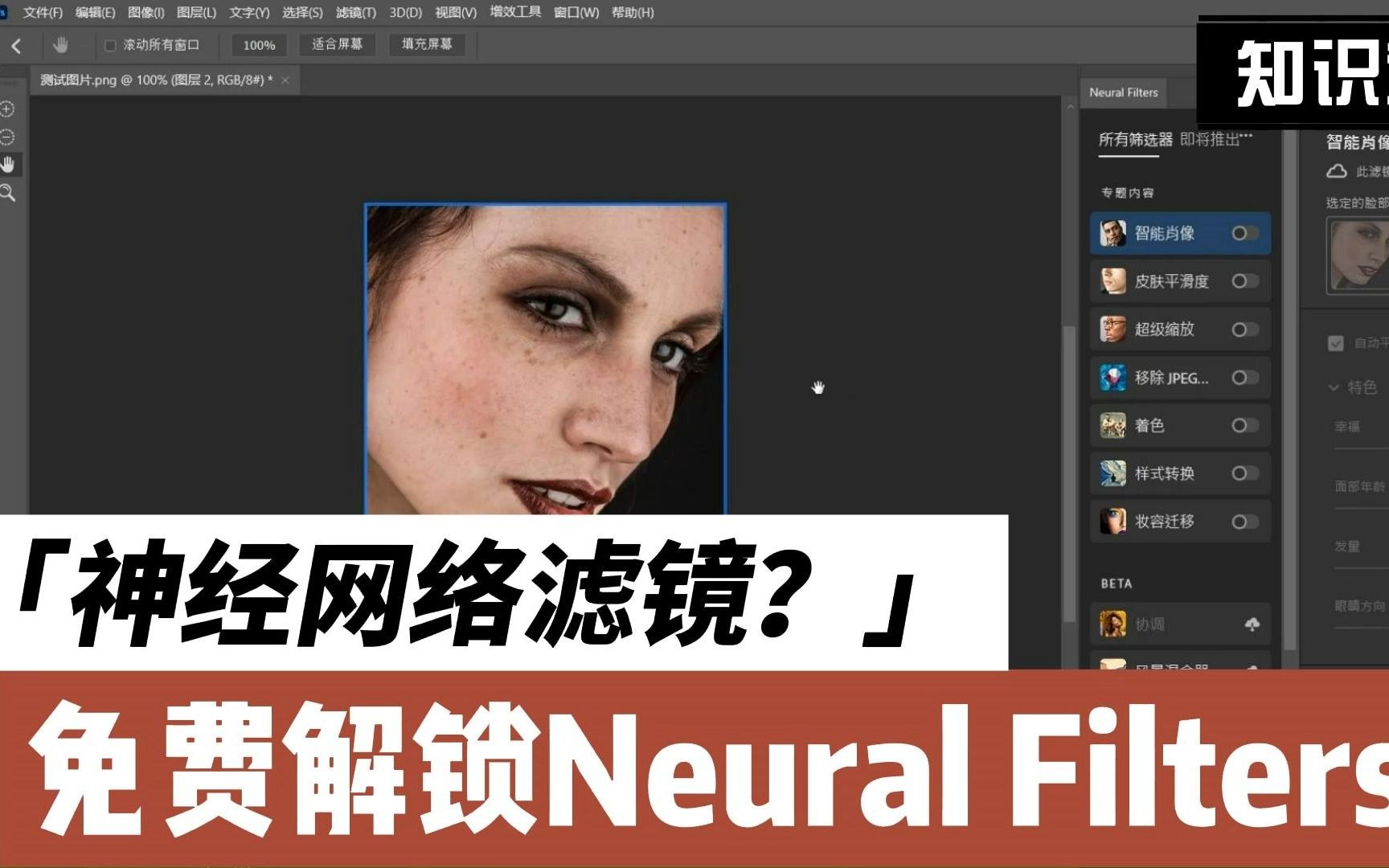Click the back arrow in the options bar
This screenshot has width=1389, height=868.
(x=17, y=46)
